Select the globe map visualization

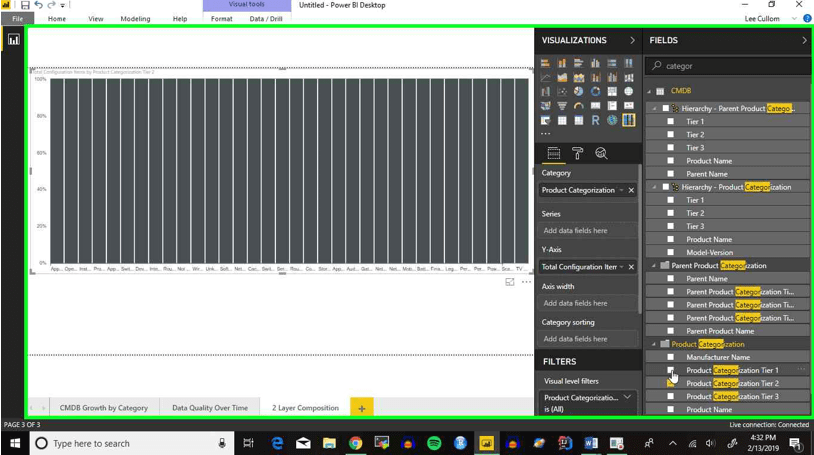click(x=629, y=91)
